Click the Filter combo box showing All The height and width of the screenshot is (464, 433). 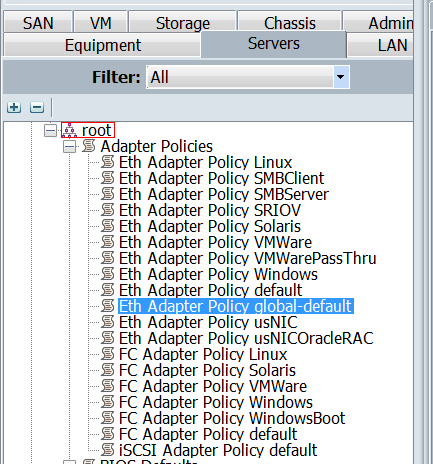pos(248,77)
